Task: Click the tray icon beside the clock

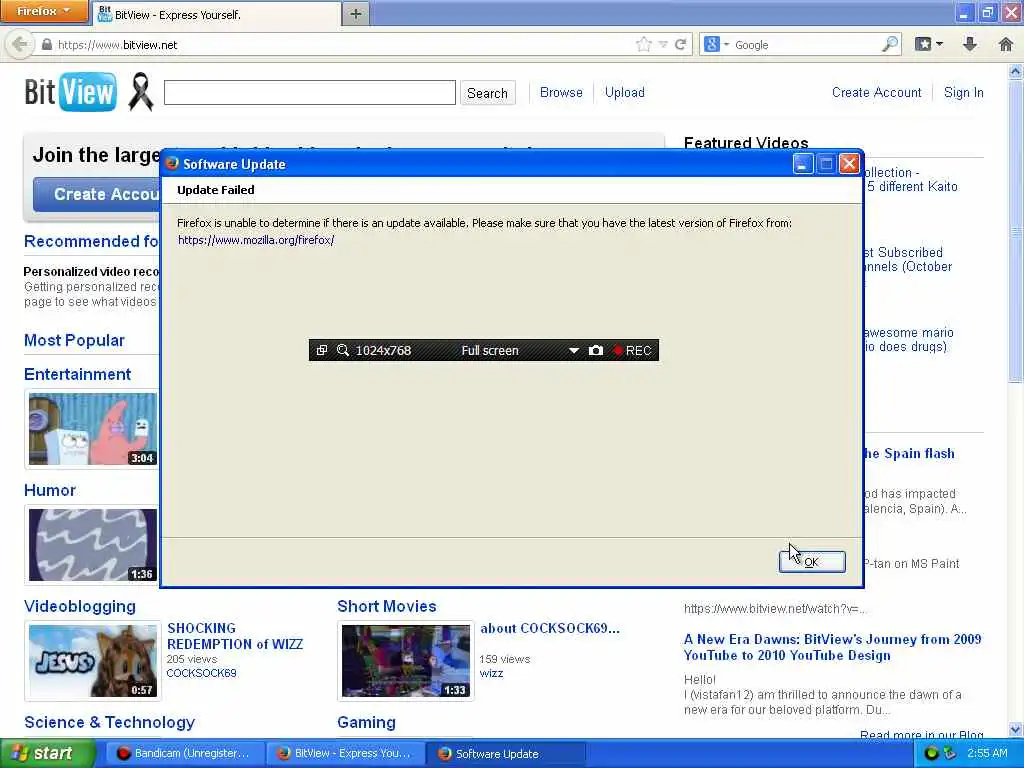Action: [950, 754]
